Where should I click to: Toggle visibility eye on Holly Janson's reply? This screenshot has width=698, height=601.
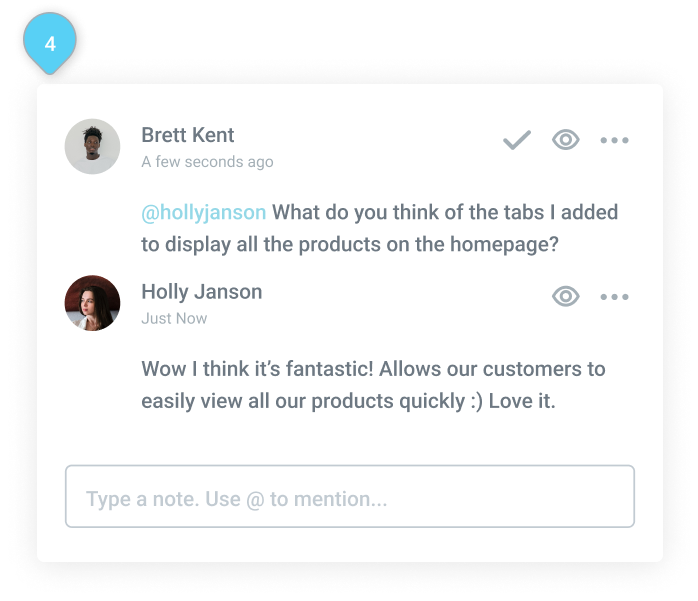pos(566,296)
